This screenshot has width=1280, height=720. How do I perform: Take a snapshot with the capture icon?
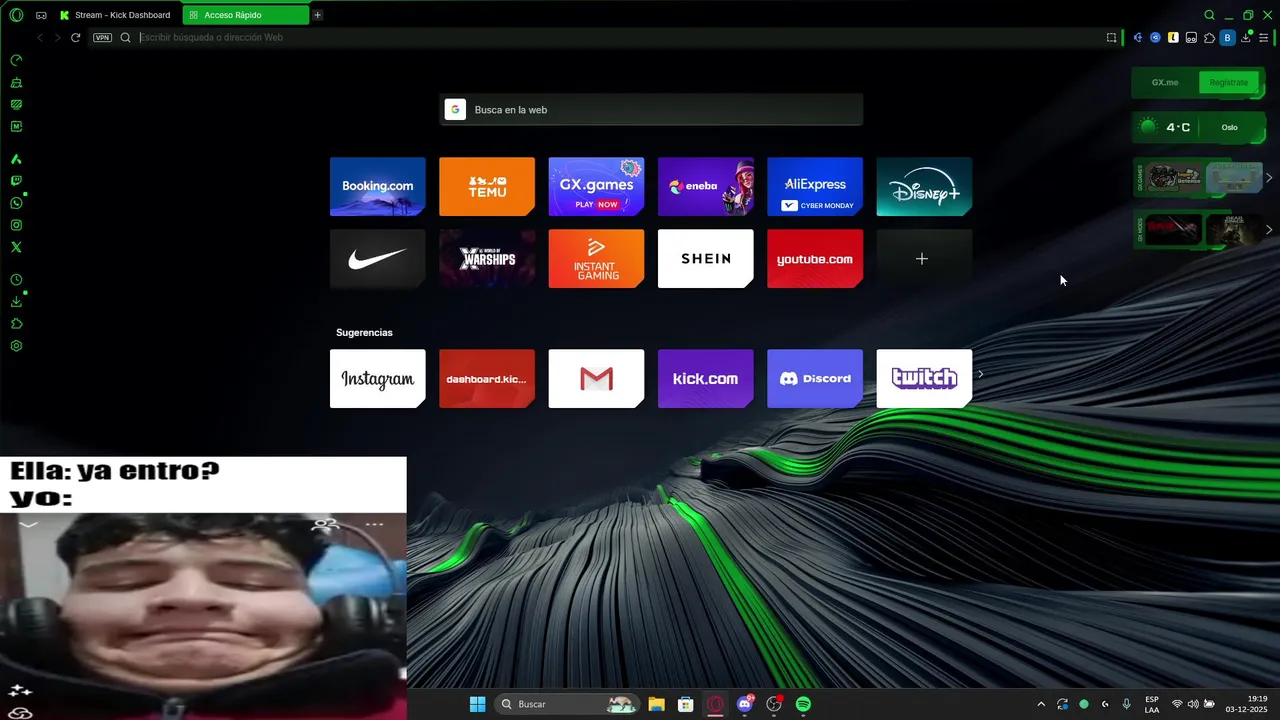coord(1111,37)
